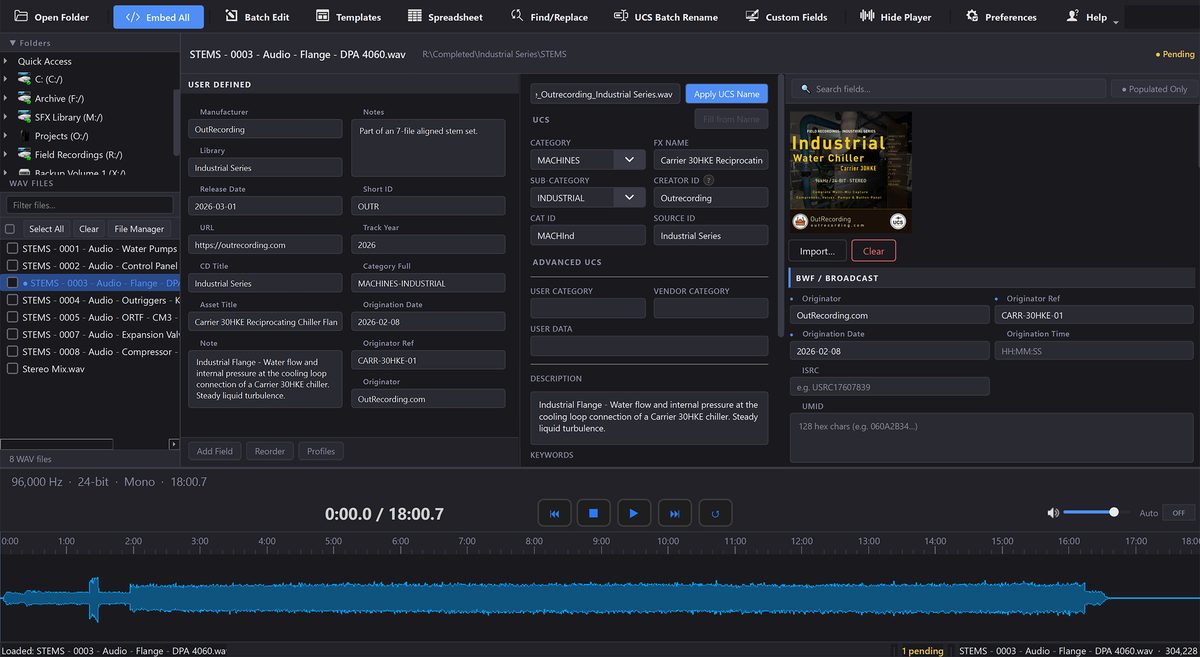
Task: Check the STEMS - 0001 Water Pumps file
Action: (x=12, y=249)
